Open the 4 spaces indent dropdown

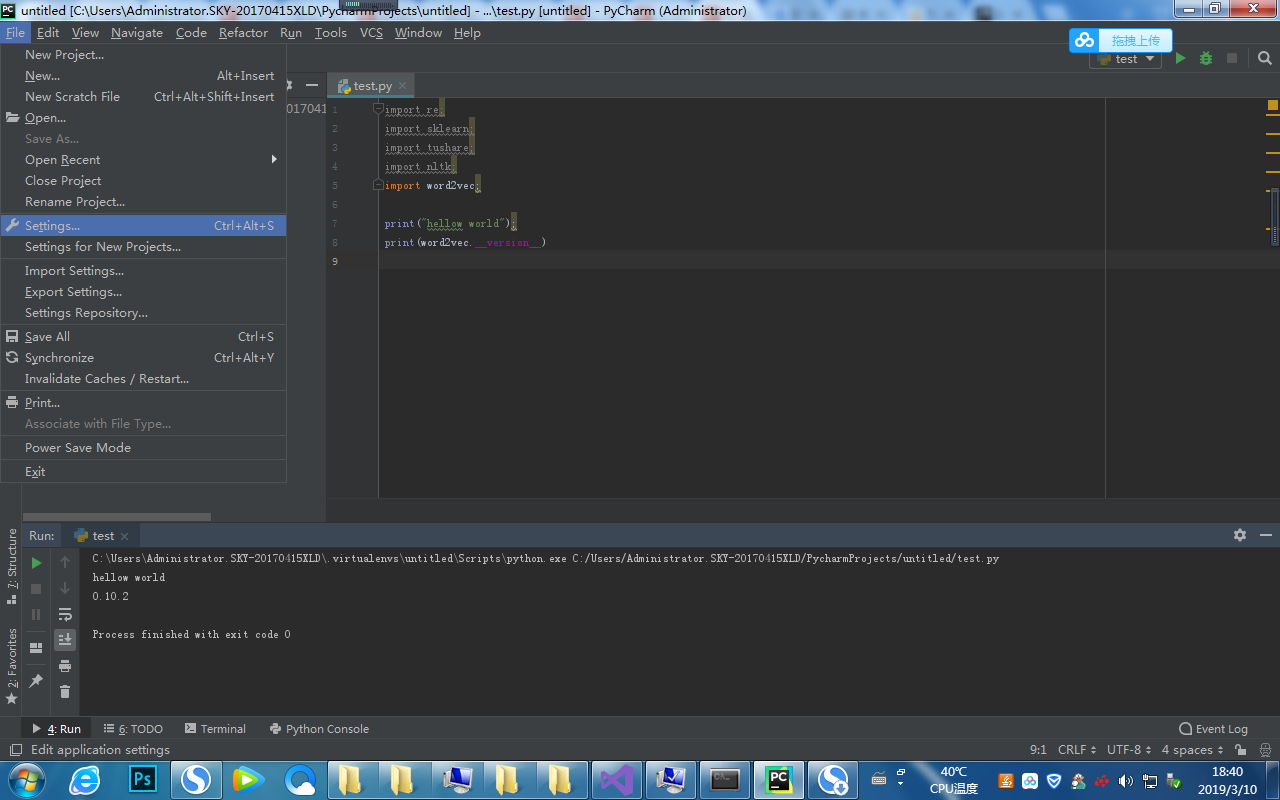(x=1192, y=750)
